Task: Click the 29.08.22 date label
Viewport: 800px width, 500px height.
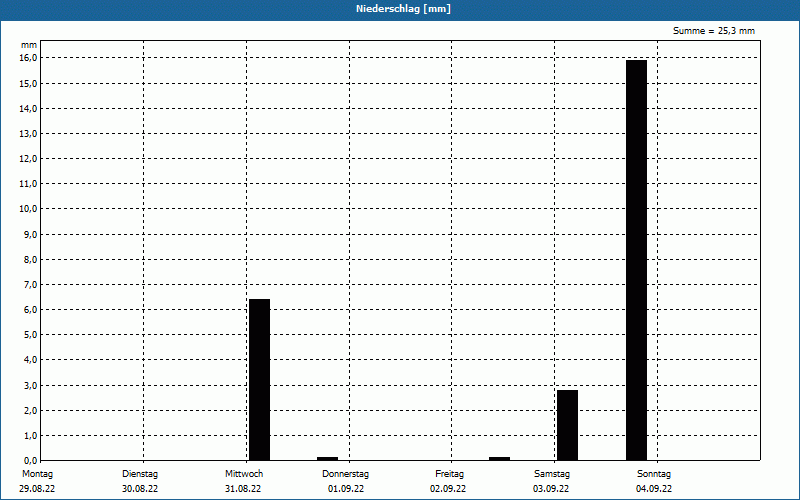Action: pos(37,489)
